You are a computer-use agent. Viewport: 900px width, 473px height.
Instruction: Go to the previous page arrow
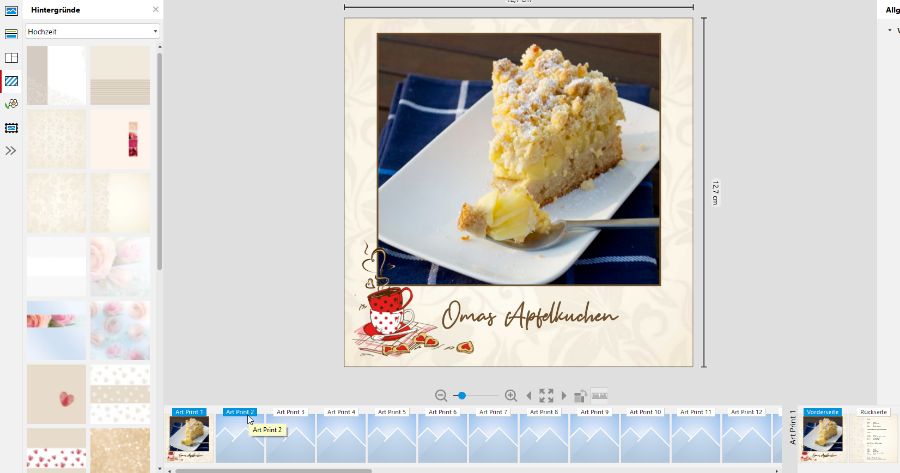coord(529,396)
